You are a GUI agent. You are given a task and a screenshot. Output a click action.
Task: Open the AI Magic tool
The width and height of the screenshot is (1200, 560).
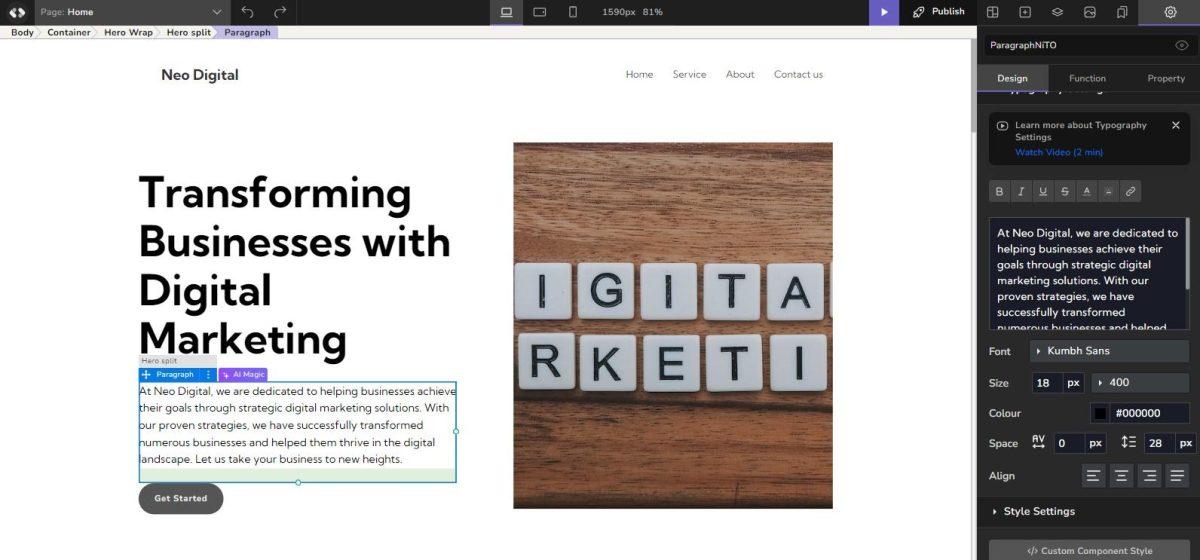[243, 375]
